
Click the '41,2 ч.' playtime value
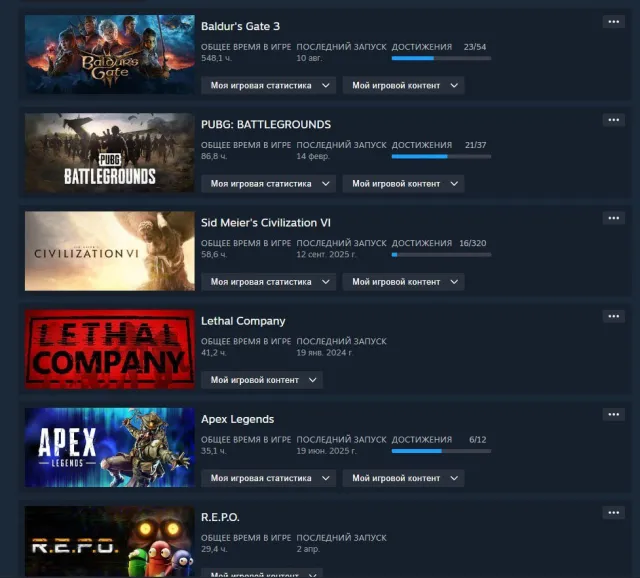[213, 353]
